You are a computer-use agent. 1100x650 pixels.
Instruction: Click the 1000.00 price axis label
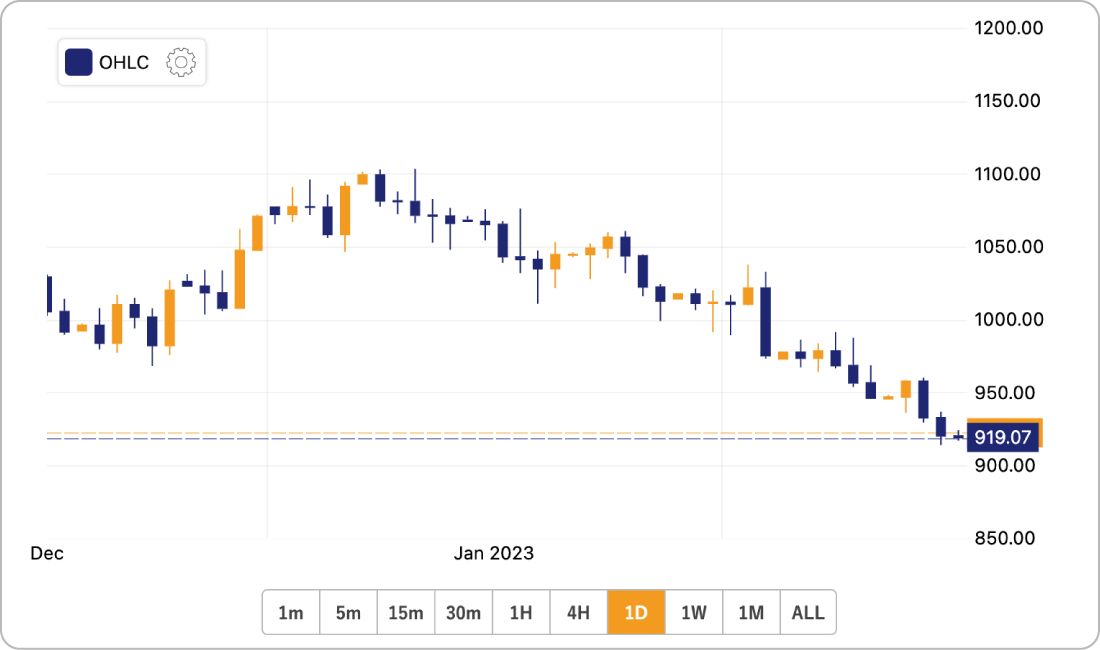pyautogui.click(x=1008, y=320)
